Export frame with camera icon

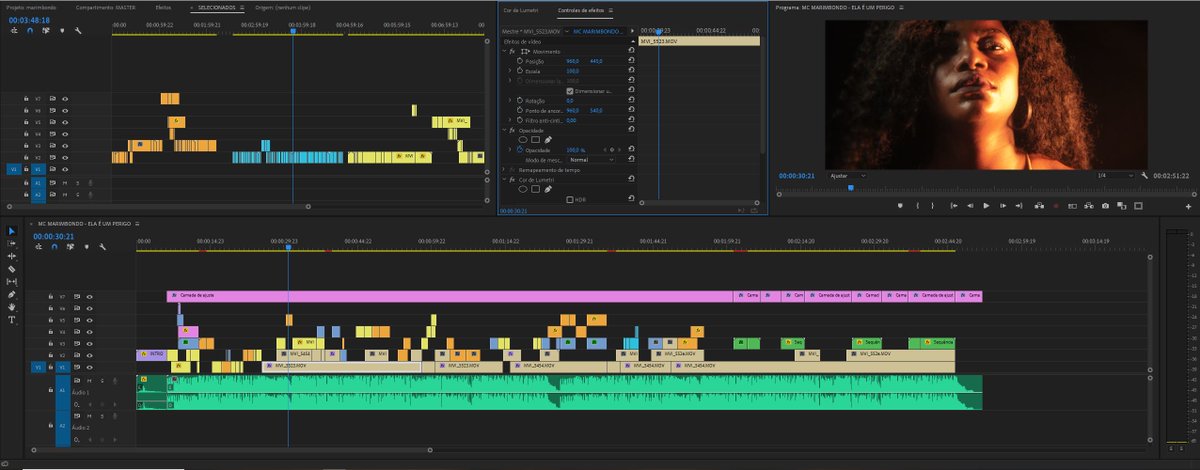coord(1105,206)
